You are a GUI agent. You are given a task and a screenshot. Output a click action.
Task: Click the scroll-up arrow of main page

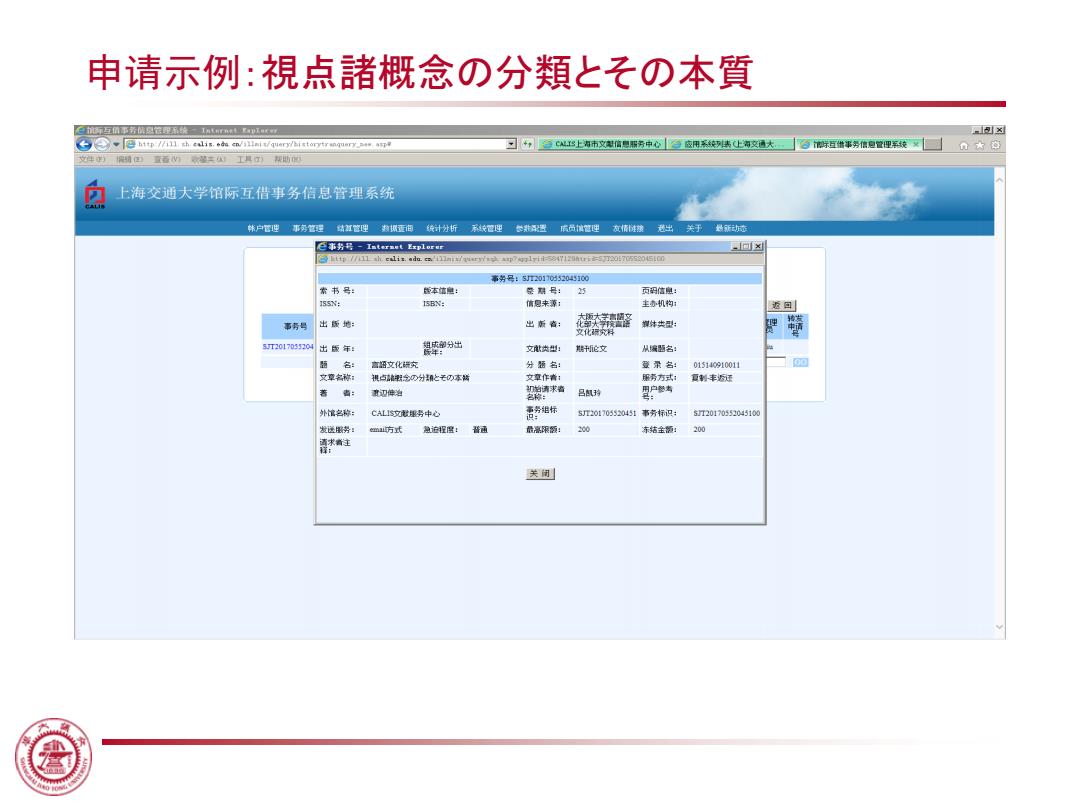[999, 180]
